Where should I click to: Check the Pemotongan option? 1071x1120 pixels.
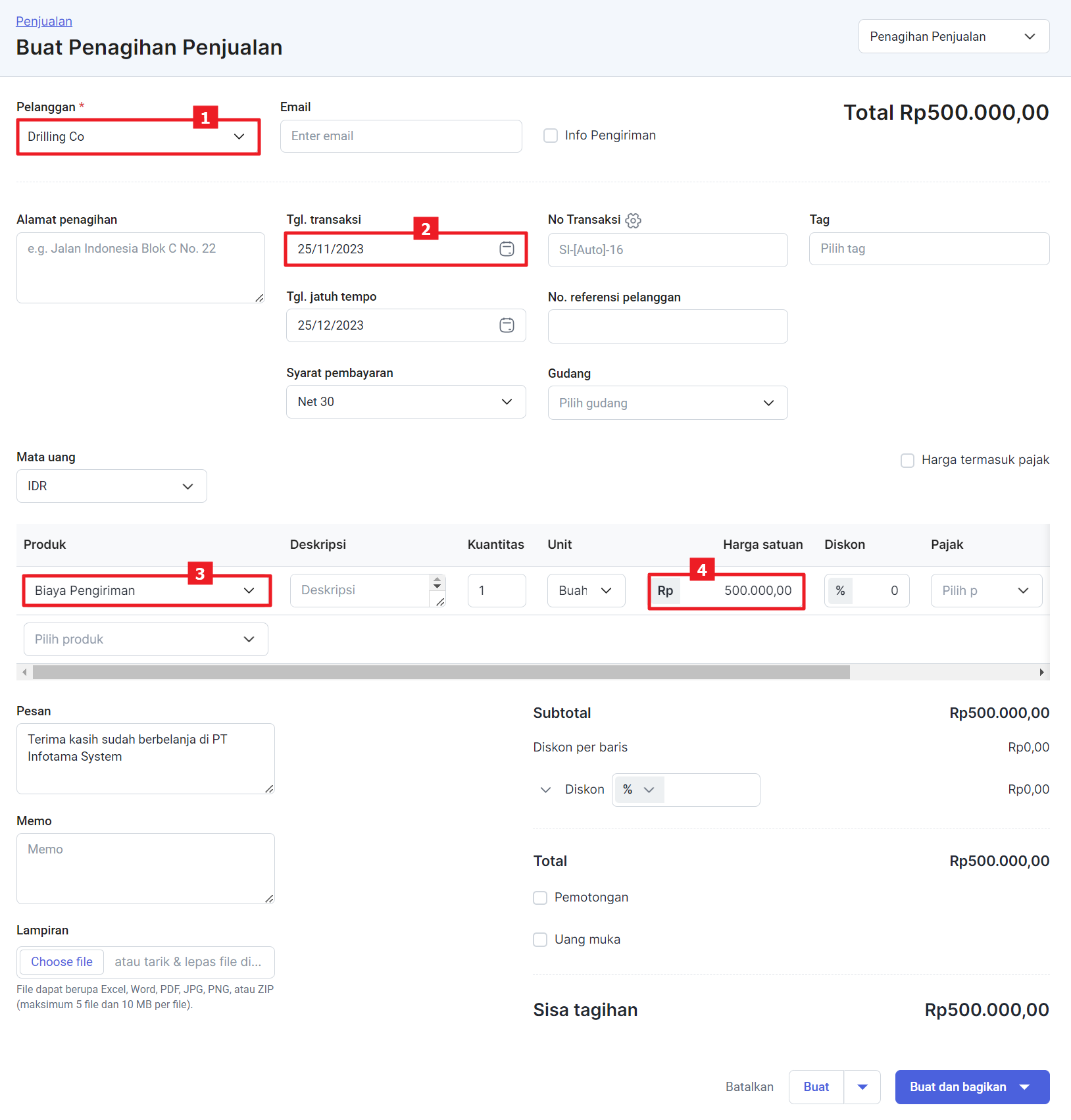click(540, 898)
